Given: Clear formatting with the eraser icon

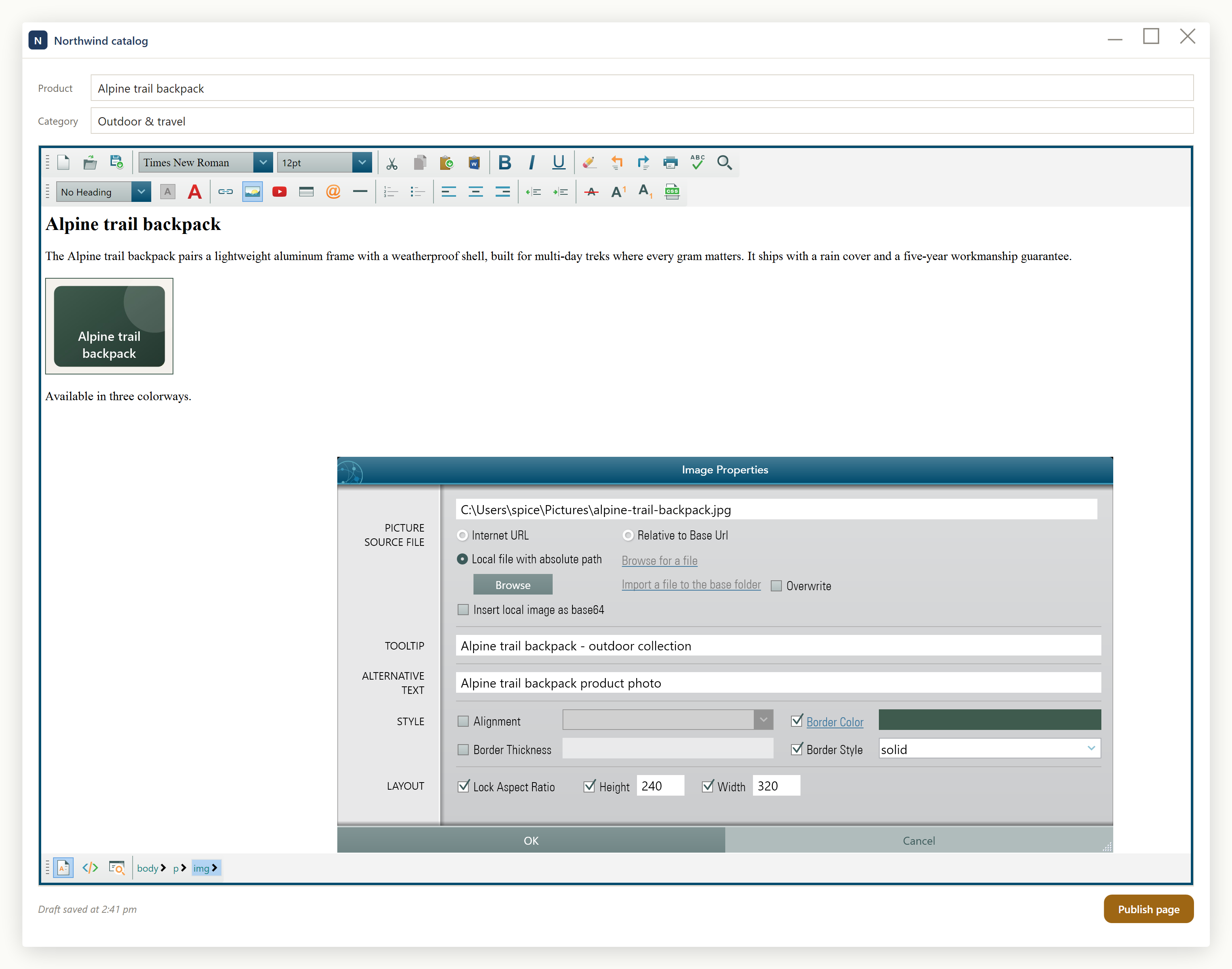Looking at the screenshot, I should 589,163.
